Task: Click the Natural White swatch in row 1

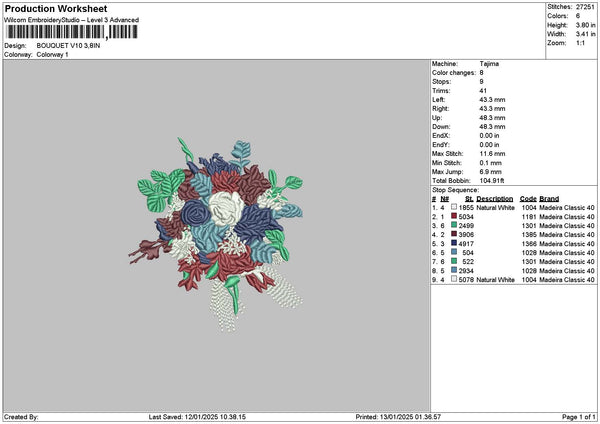Action: 454,207
